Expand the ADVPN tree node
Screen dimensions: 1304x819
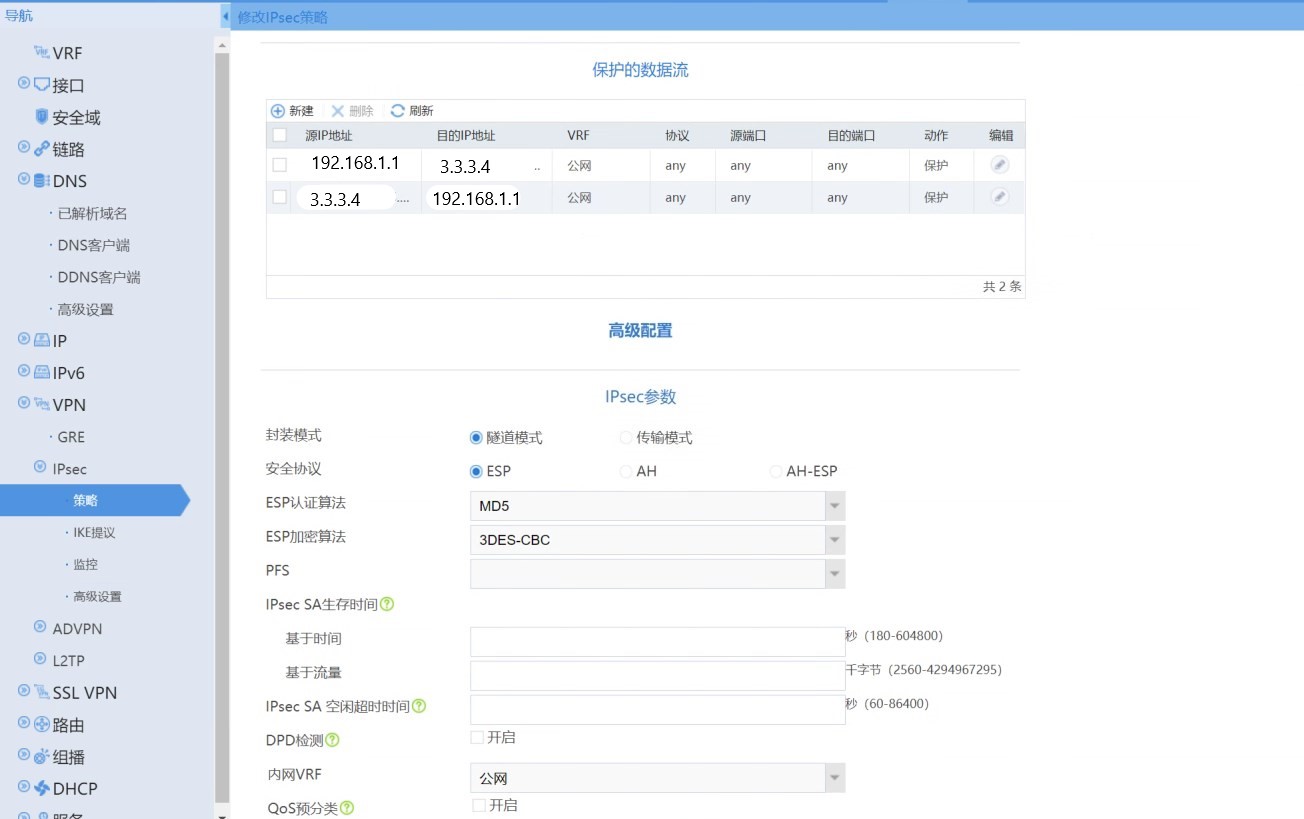(41, 627)
